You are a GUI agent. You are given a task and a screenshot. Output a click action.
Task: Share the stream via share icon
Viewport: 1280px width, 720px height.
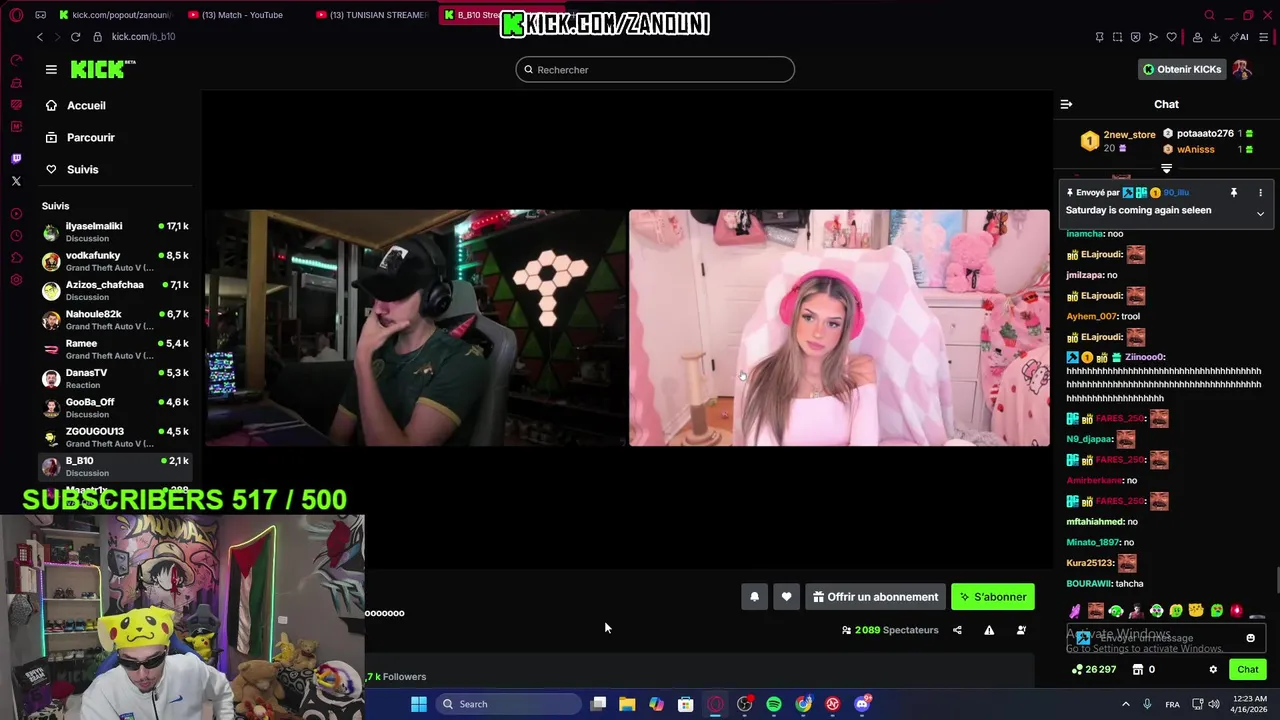click(957, 630)
